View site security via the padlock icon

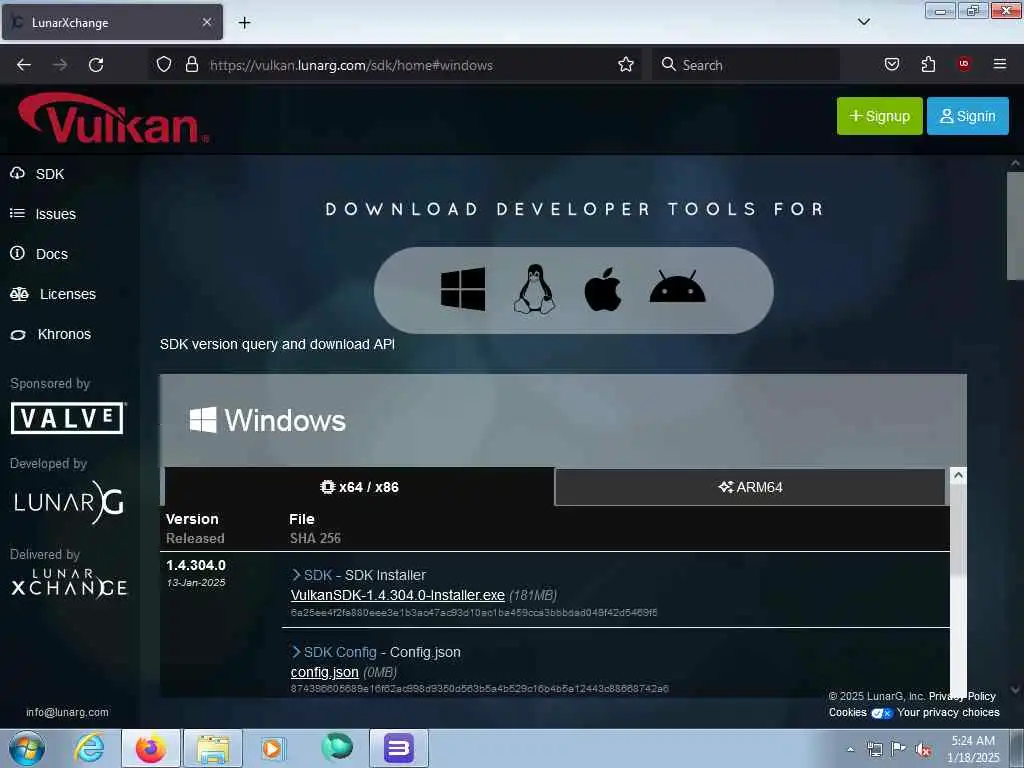coord(192,65)
